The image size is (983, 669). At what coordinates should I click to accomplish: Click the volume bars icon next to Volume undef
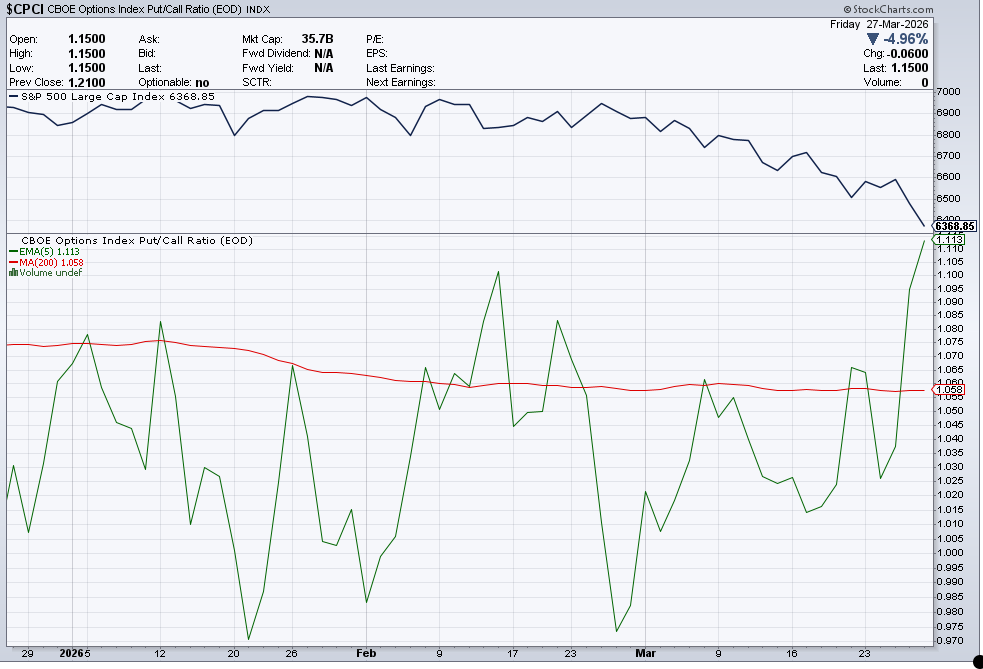coord(13,273)
